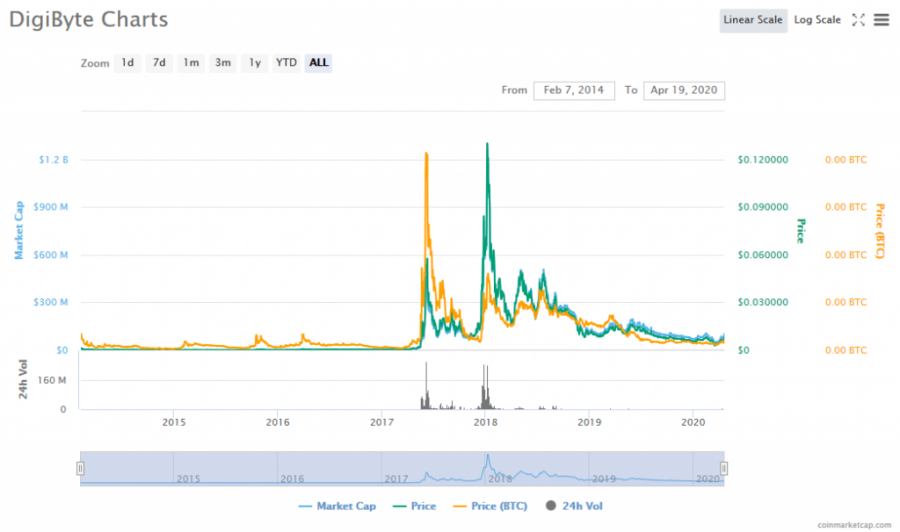Screen dimensions: 900x532
Task: Edit the From date field Feb 7, 2014
Action: point(574,90)
